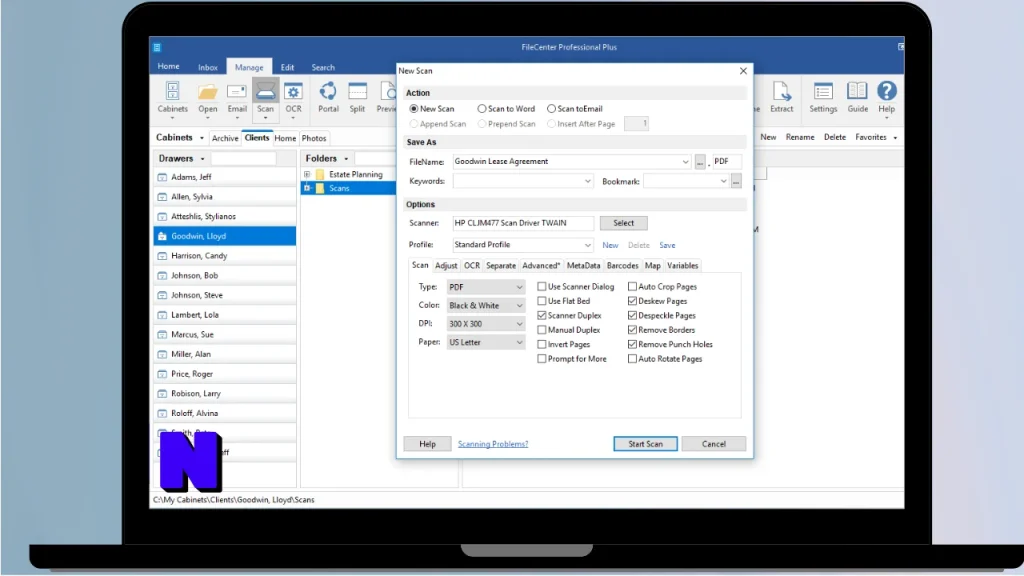Viewport: 1024px width, 576px height.
Task: Open the DPI 300 X 300 dropdown
Action: pos(485,324)
